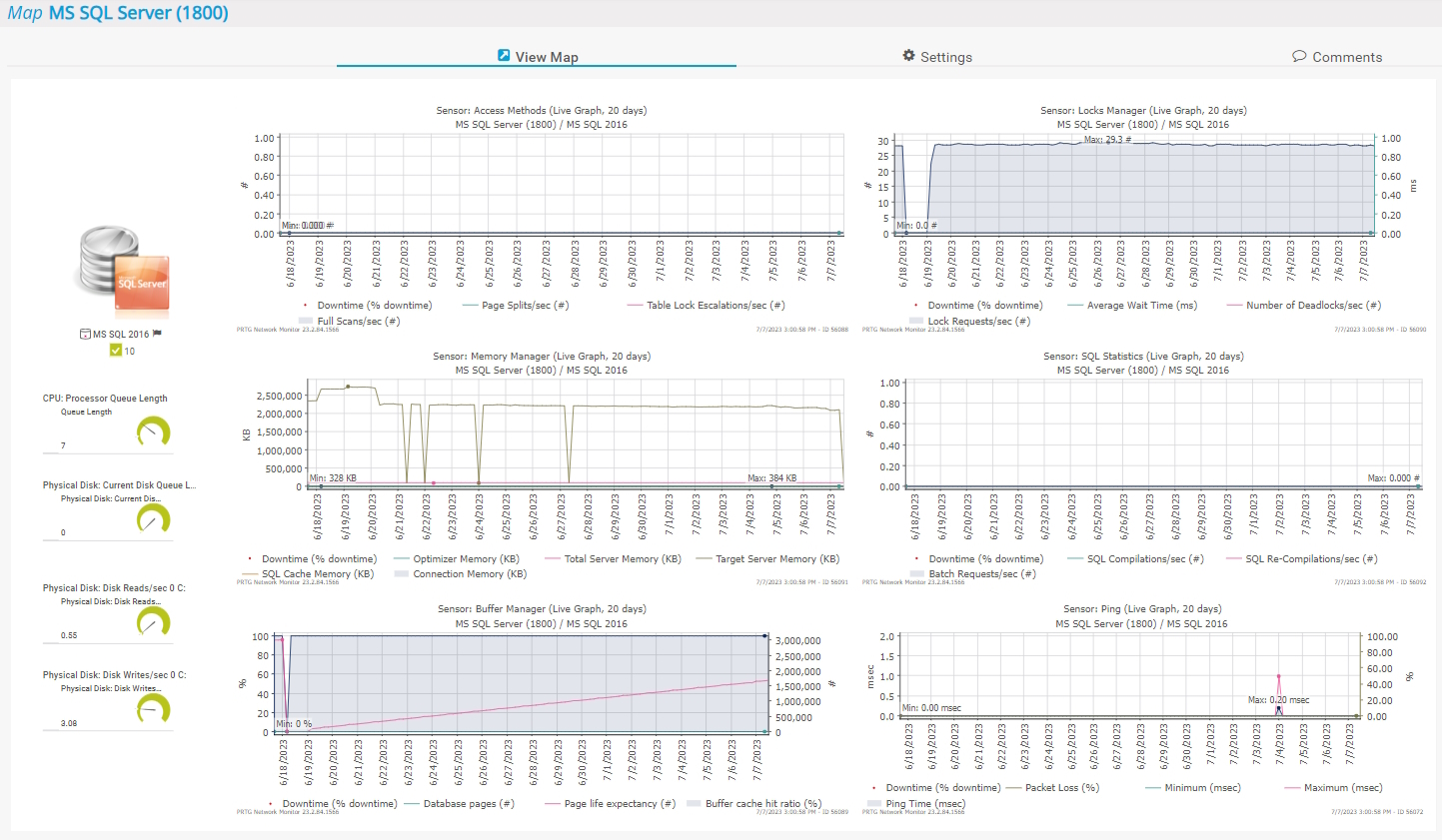Image resolution: width=1442 pixels, height=840 pixels.
Task: Click Sensor: SQL Statistics graph title
Action: [x=1143, y=357]
